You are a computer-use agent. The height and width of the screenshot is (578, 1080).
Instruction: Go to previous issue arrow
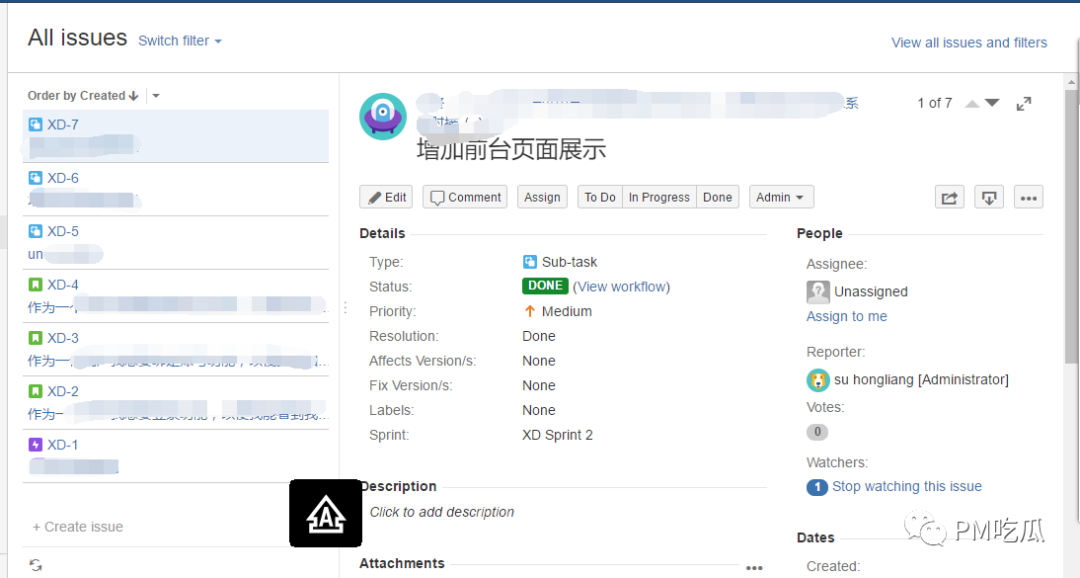(x=972, y=103)
